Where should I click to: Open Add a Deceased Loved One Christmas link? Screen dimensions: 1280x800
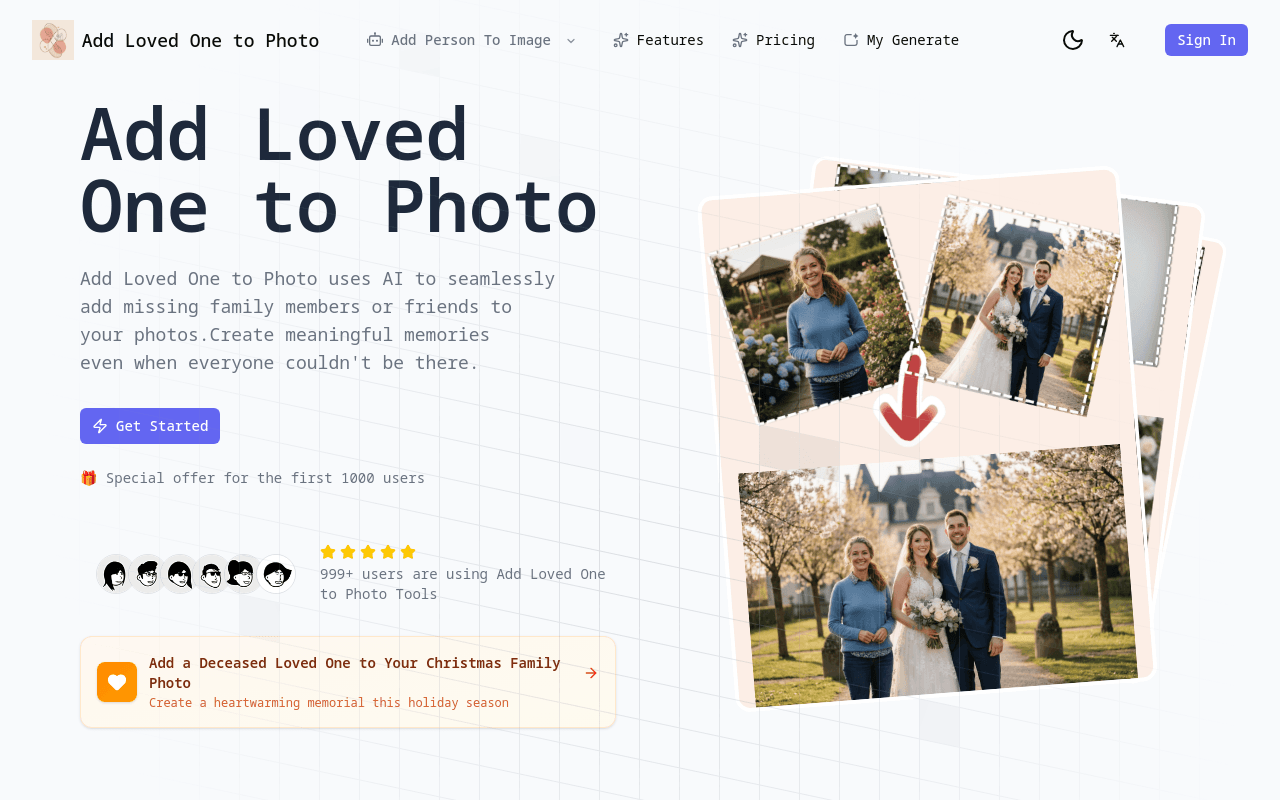[348, 682]
